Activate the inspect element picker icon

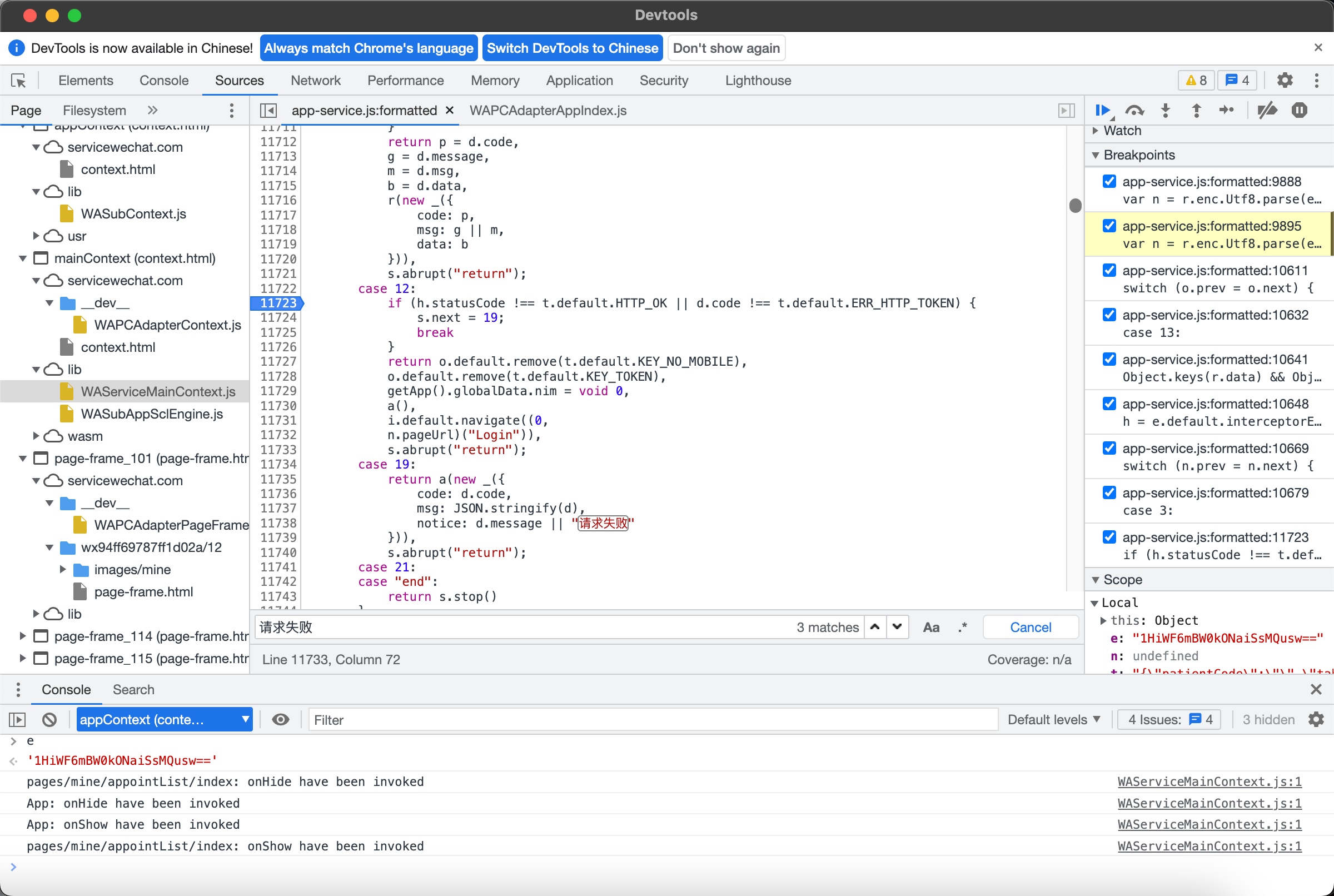[x=18, y=81]
